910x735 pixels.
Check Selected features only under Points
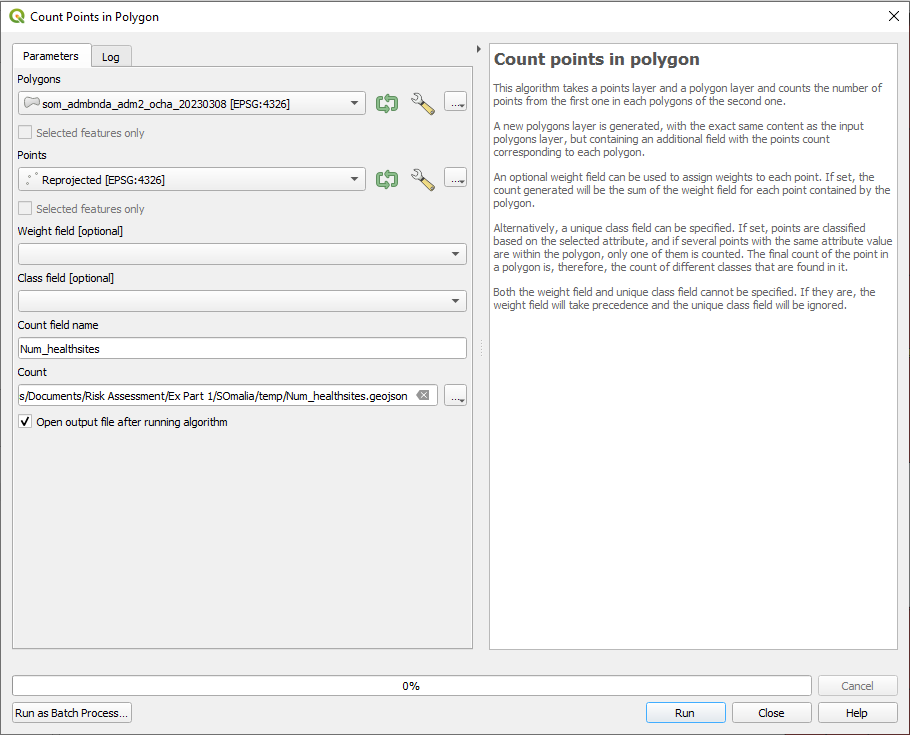point(25,209)
